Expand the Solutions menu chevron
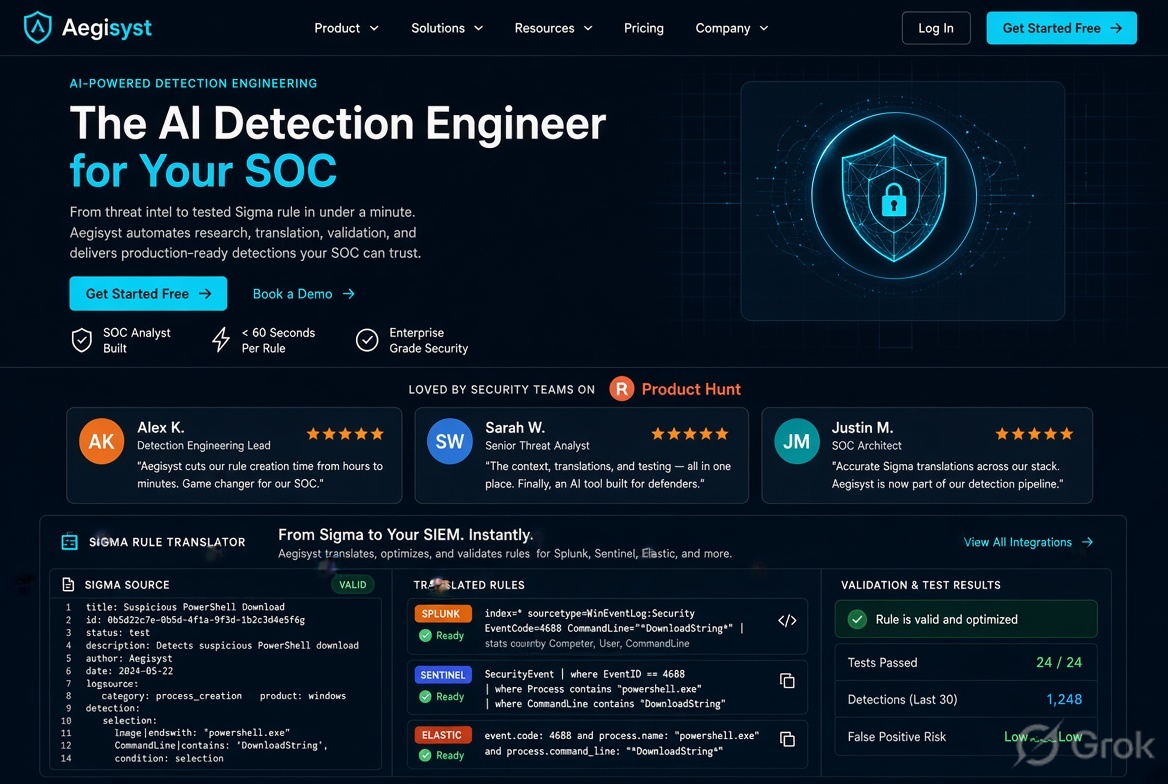This screenshot has height=784, width=1168. 479,28
